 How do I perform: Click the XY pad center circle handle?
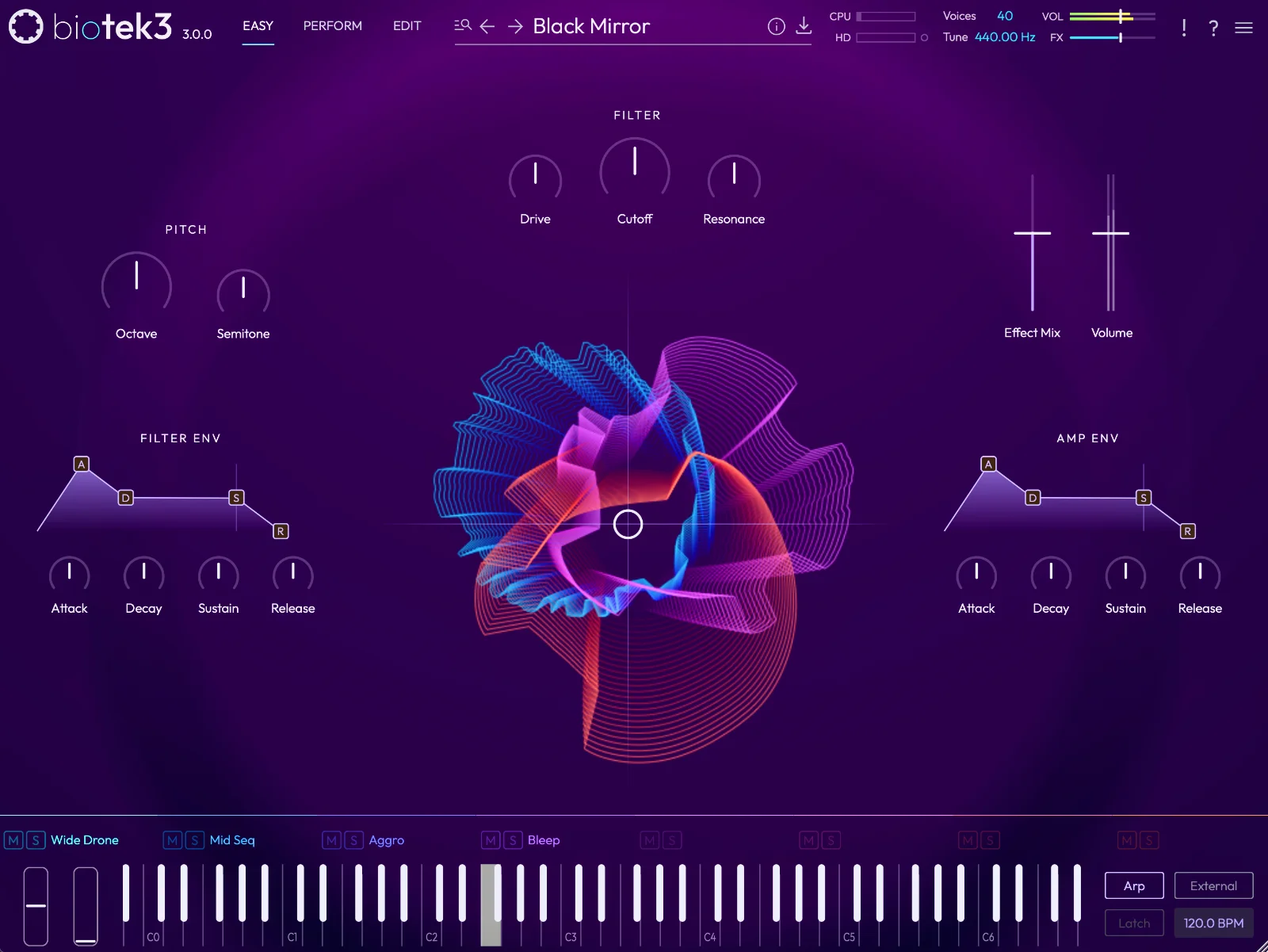[x=628, y=524]
